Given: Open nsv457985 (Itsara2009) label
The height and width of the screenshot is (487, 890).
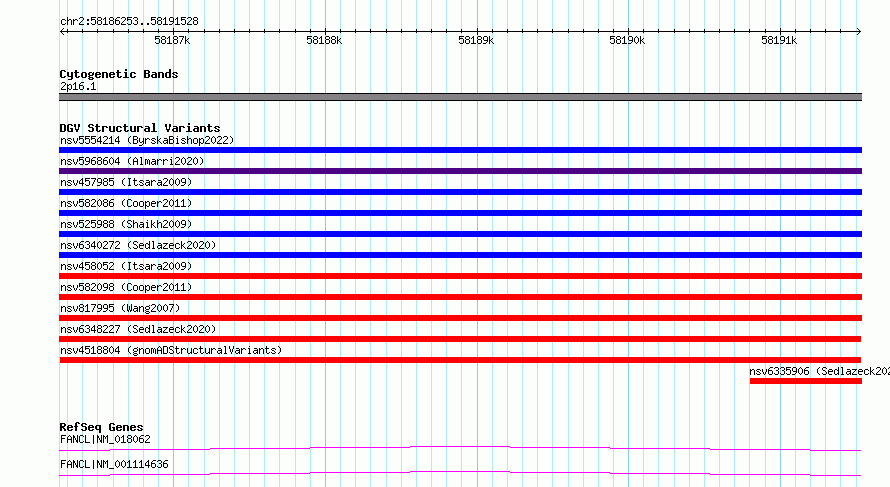Looking at the screenshot, I should pos(126,182).
